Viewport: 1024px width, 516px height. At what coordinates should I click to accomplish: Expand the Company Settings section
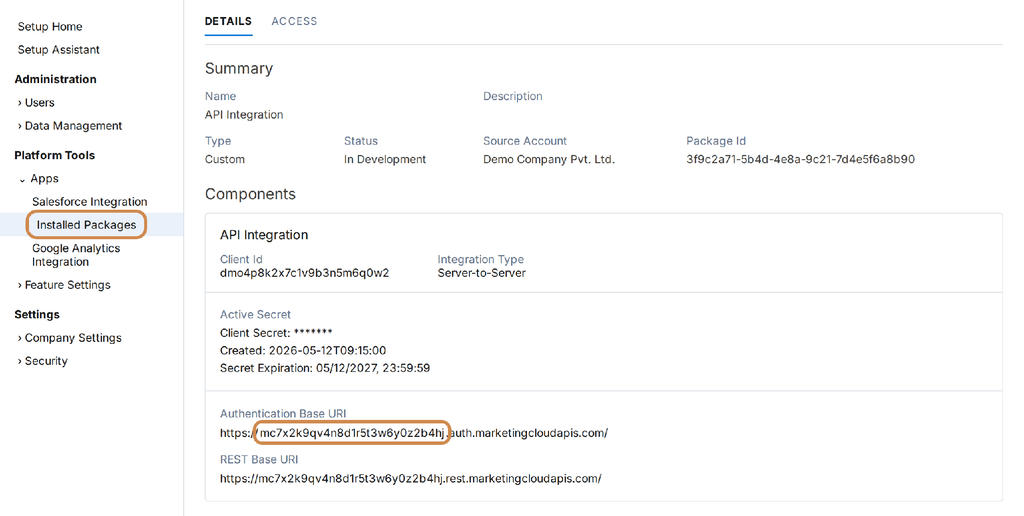69,338
